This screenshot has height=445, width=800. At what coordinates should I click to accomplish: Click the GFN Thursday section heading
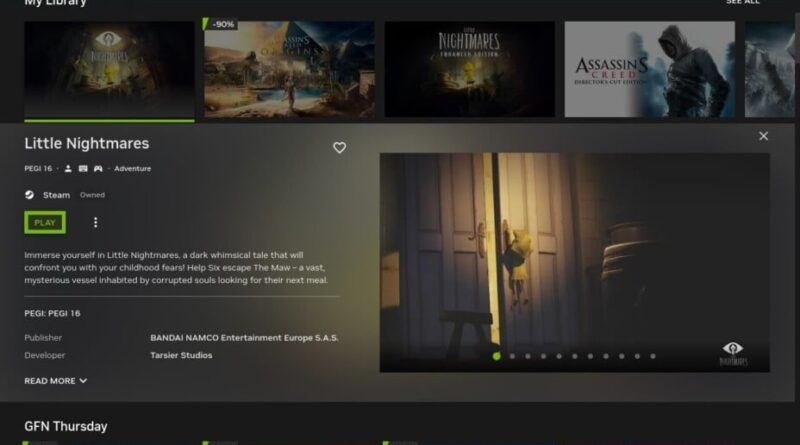[66, 426]
